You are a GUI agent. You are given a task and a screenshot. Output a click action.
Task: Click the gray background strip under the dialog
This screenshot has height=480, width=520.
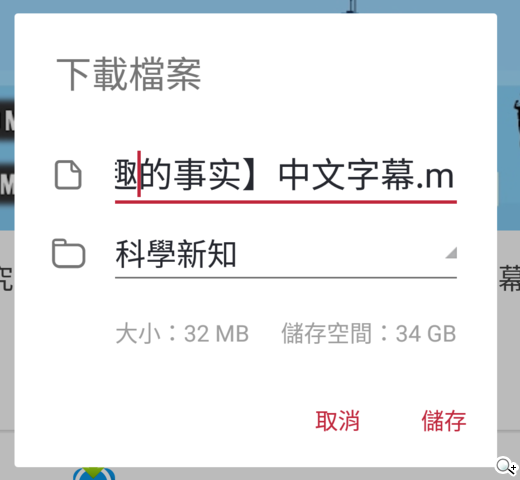pyautogui.click(x=260, y=474)
